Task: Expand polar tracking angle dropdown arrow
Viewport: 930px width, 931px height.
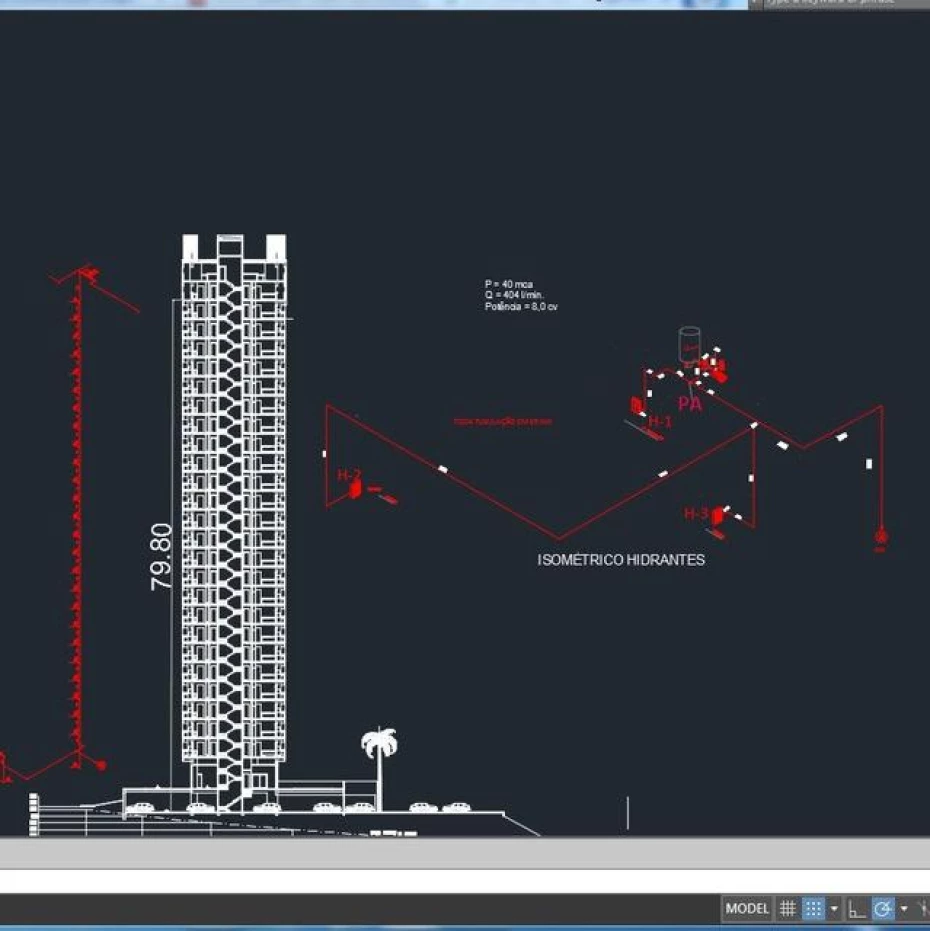Action: click(903, 908)
